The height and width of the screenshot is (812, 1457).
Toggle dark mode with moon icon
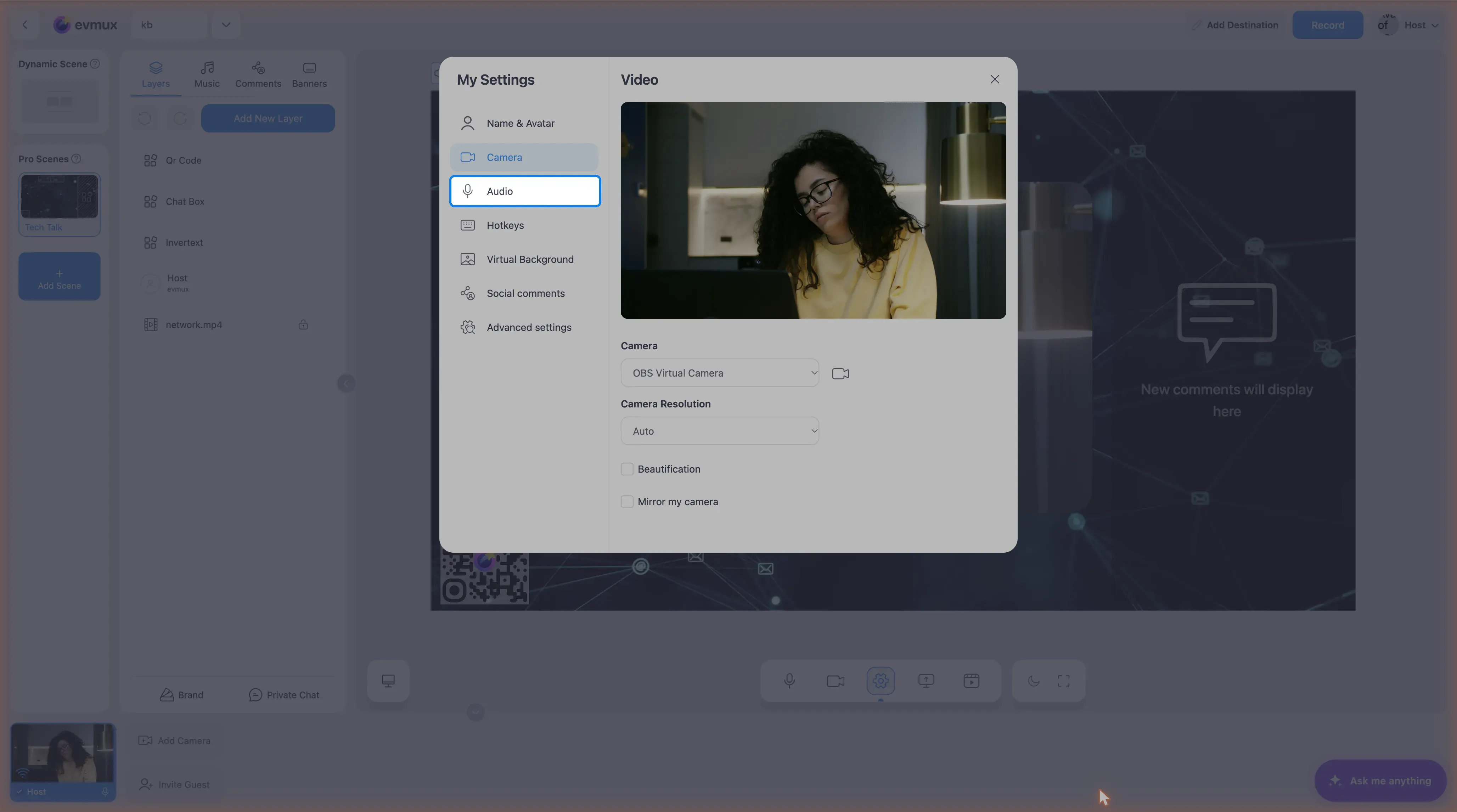coord(1034,681)
